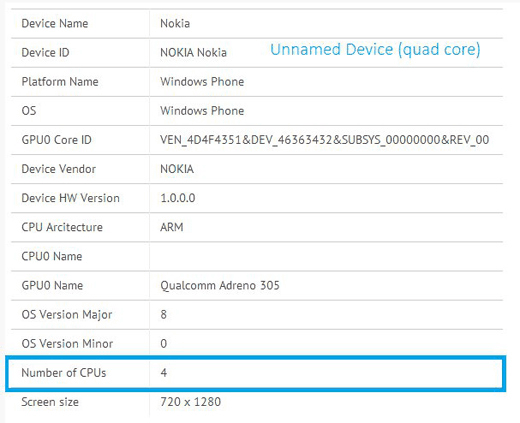
Task: Select the Qualcomm Adreno 305 value
Action: click(220, 285)
